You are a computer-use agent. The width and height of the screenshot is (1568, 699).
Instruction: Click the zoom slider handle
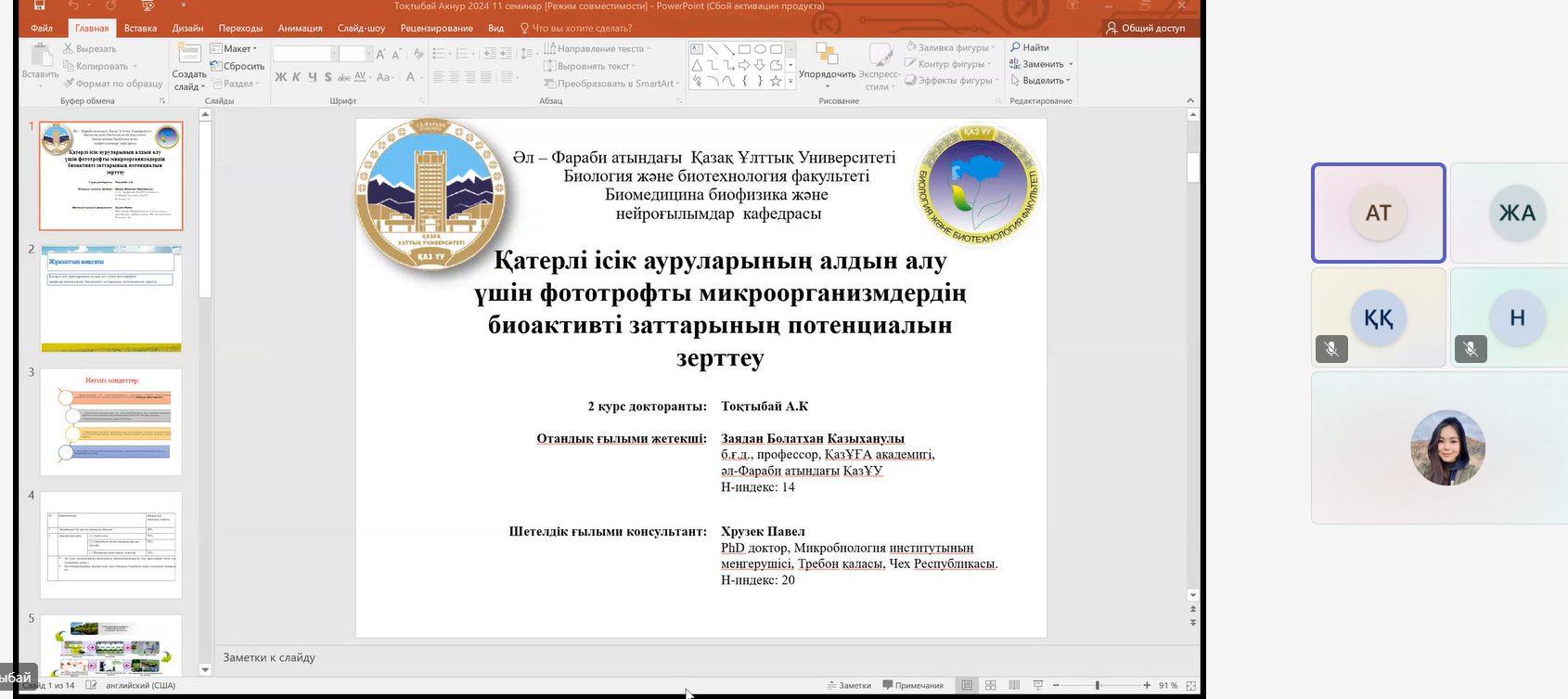pyautogui.click(x=1098, y=685)
